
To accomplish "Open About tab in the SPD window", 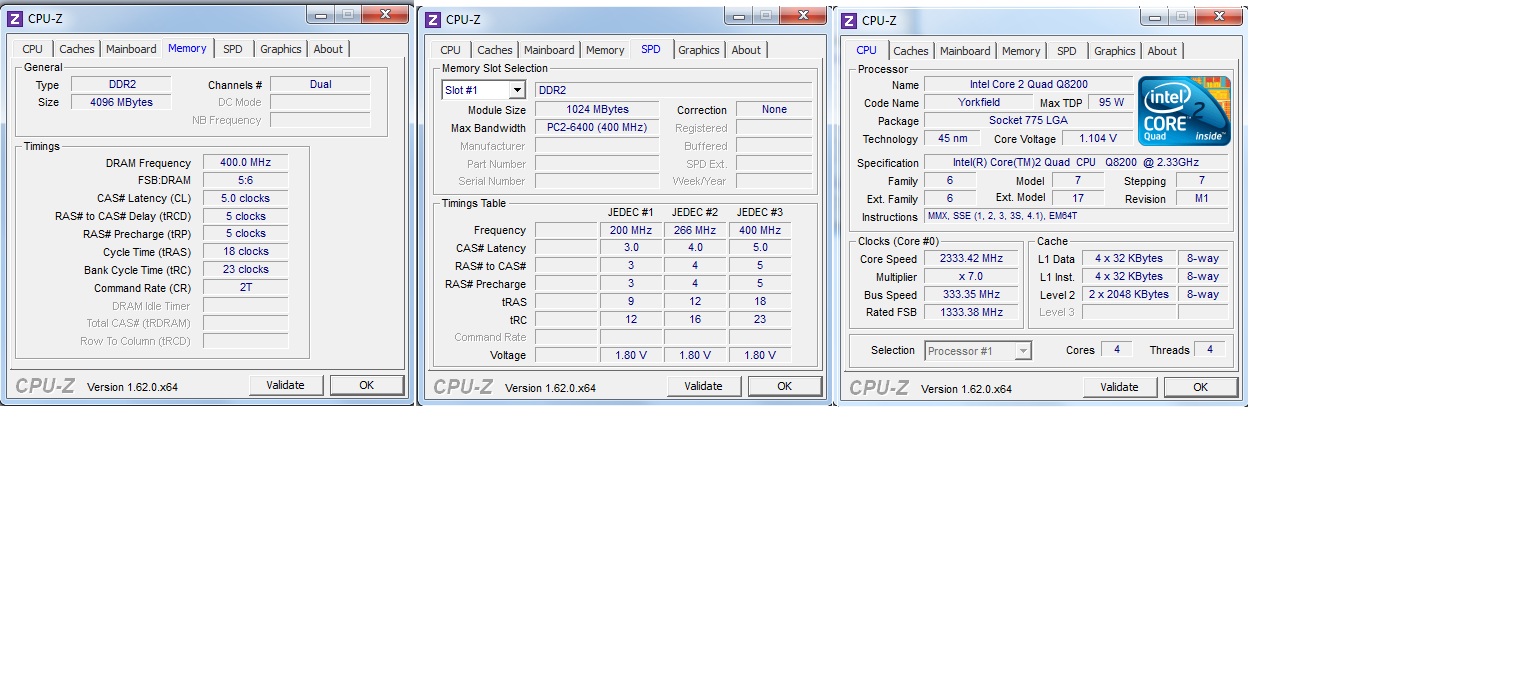I will [x=746, y=50].
